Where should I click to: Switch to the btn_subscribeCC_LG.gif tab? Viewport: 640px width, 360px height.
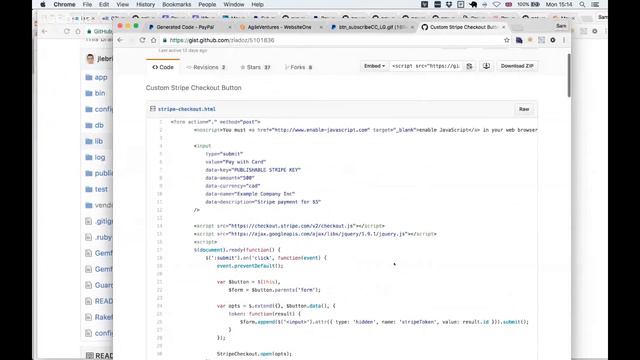tap(371, 27)
